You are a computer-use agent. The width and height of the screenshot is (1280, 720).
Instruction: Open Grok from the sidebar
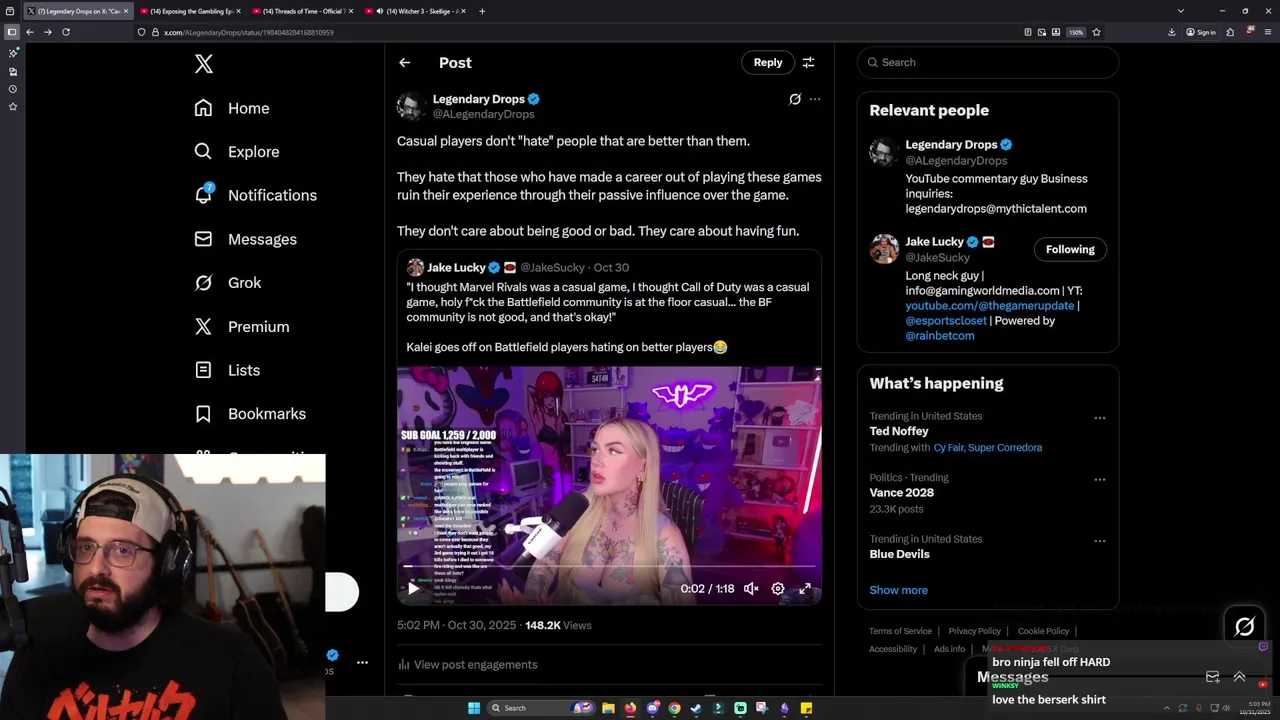[228, 283]
